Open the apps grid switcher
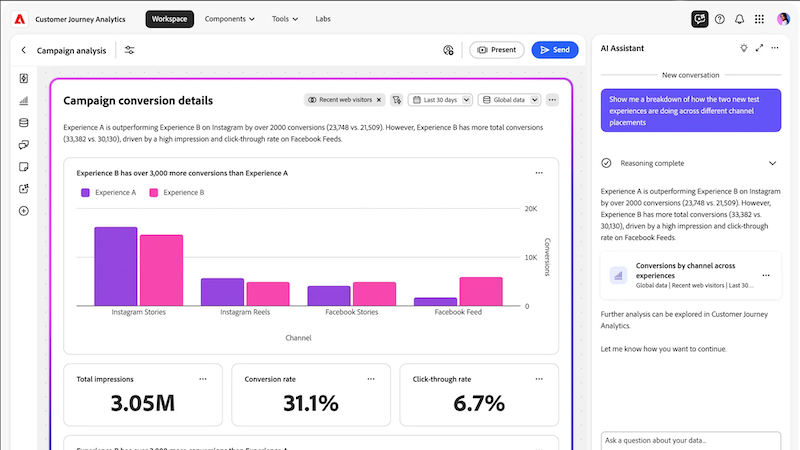This screenshot has width=800, height=450. pyautogui.click(x=759, y=19)
